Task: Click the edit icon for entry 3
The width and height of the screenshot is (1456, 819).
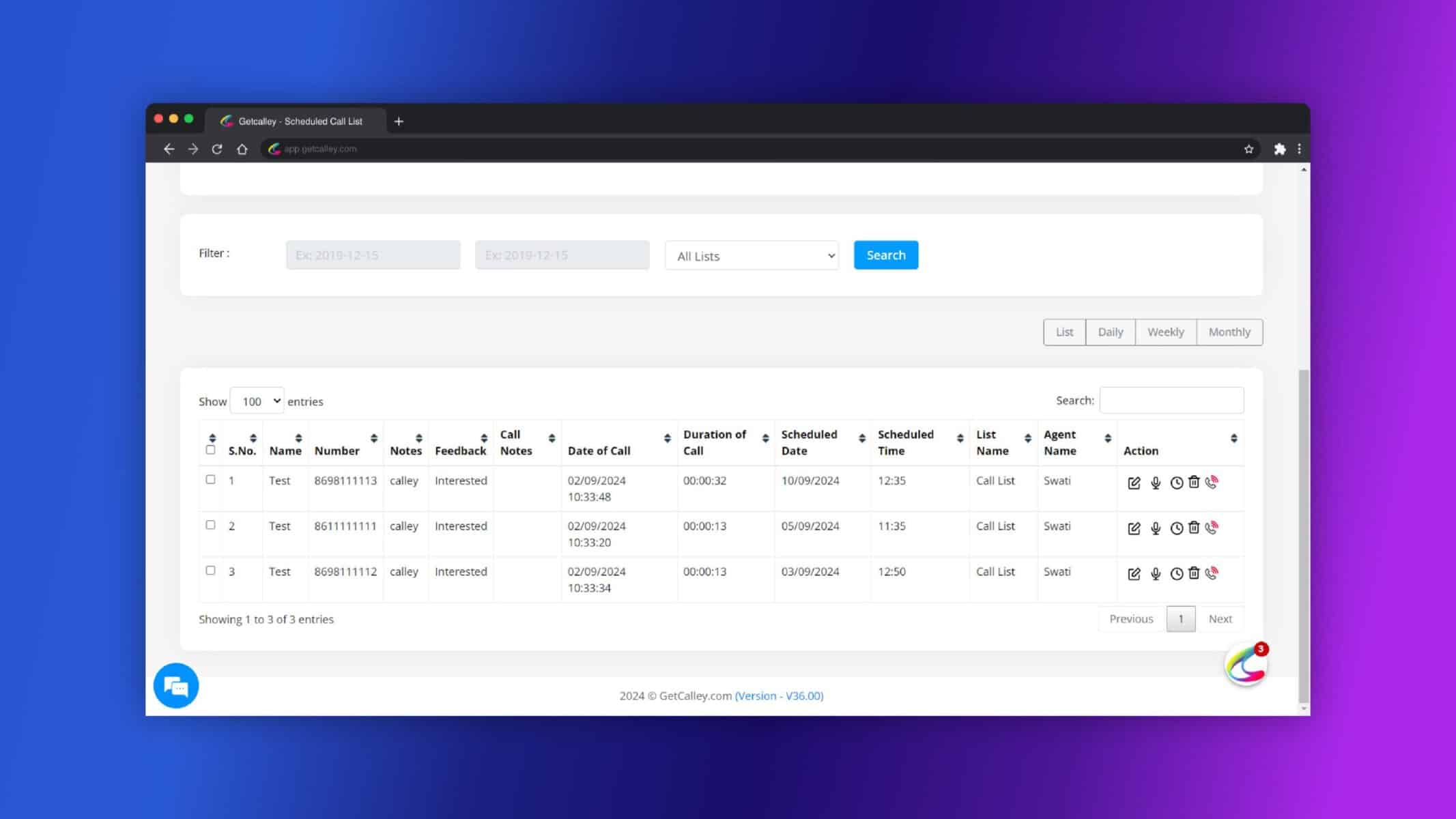Action: tap(1133, 572)
